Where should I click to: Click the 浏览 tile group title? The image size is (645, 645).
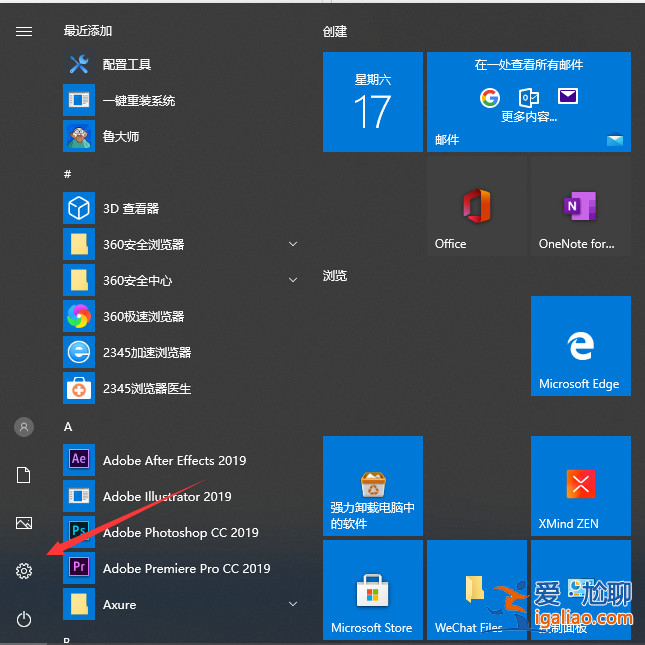[335, 276]
